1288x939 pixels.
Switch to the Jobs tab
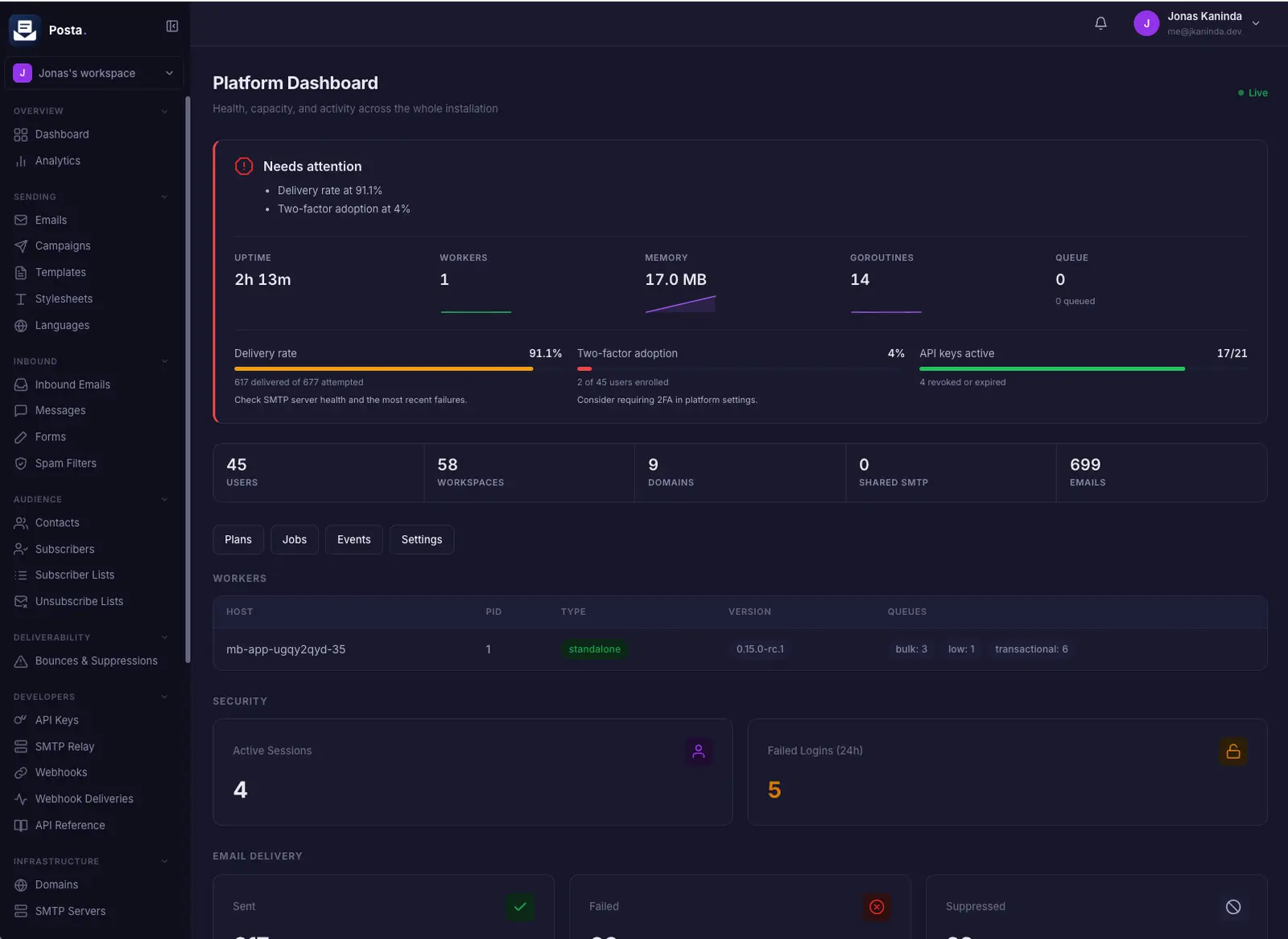[295, 540]
